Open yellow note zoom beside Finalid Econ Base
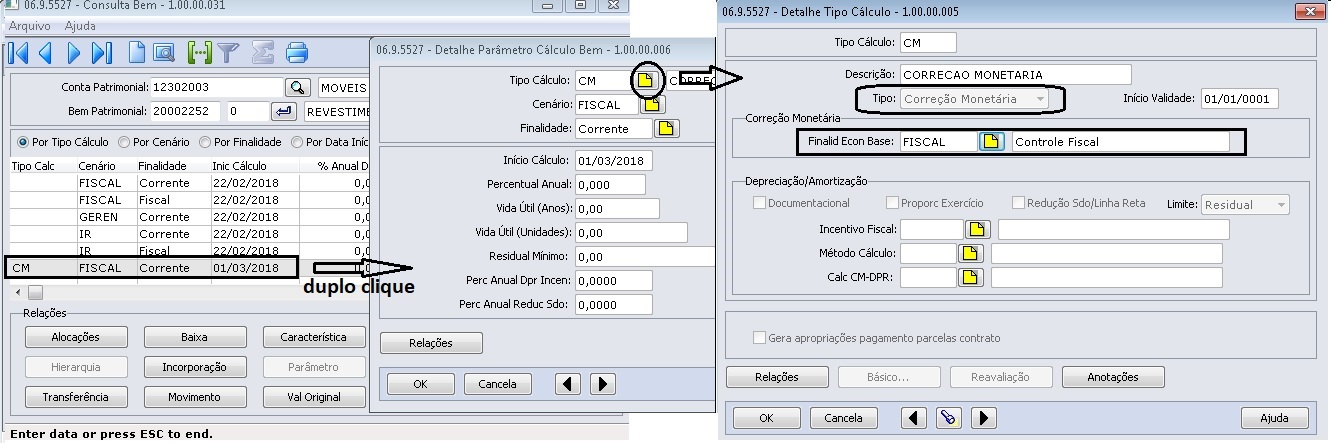1331x443 pixels. pos(990,142)
